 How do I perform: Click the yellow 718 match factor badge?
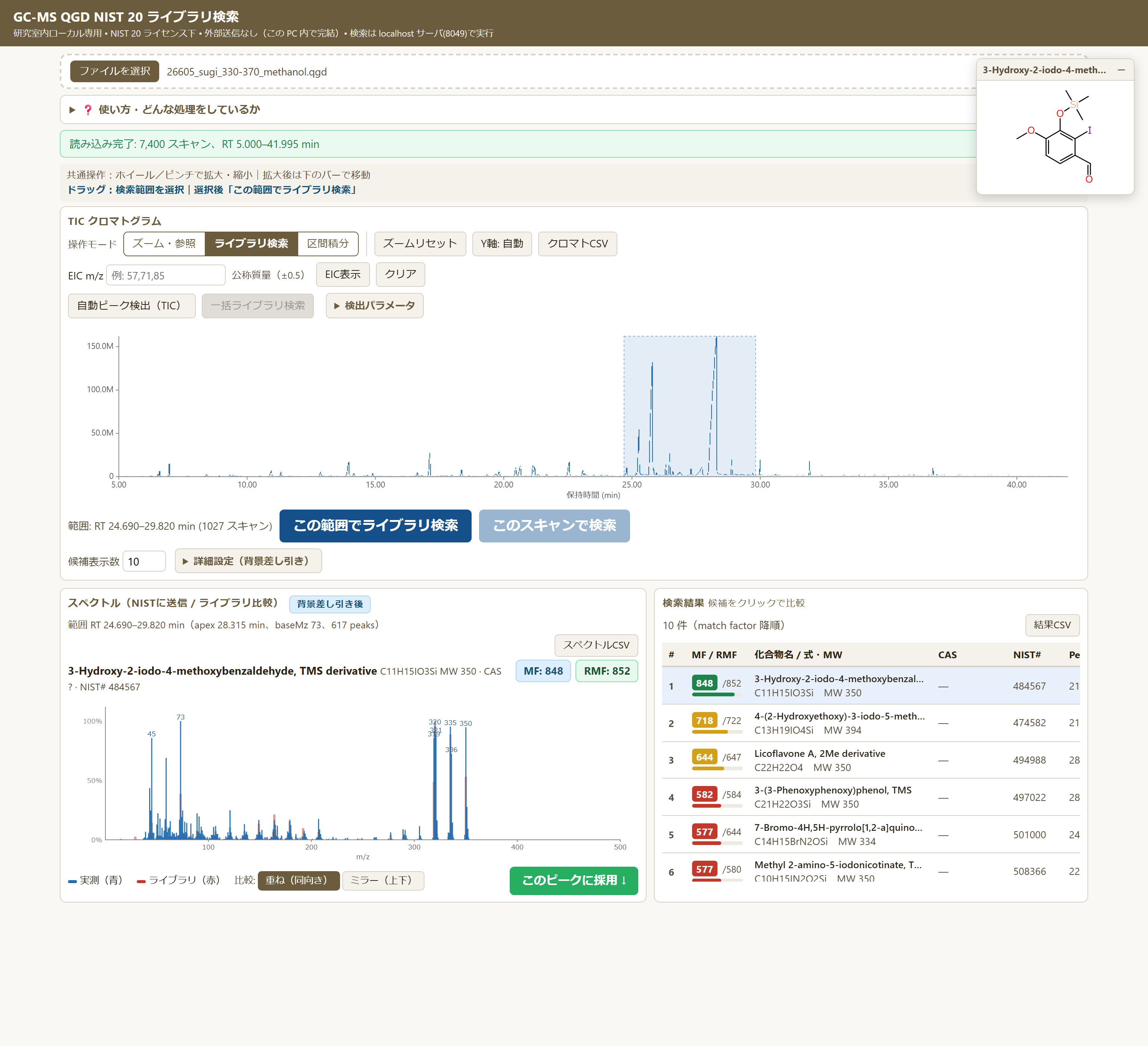704,721
